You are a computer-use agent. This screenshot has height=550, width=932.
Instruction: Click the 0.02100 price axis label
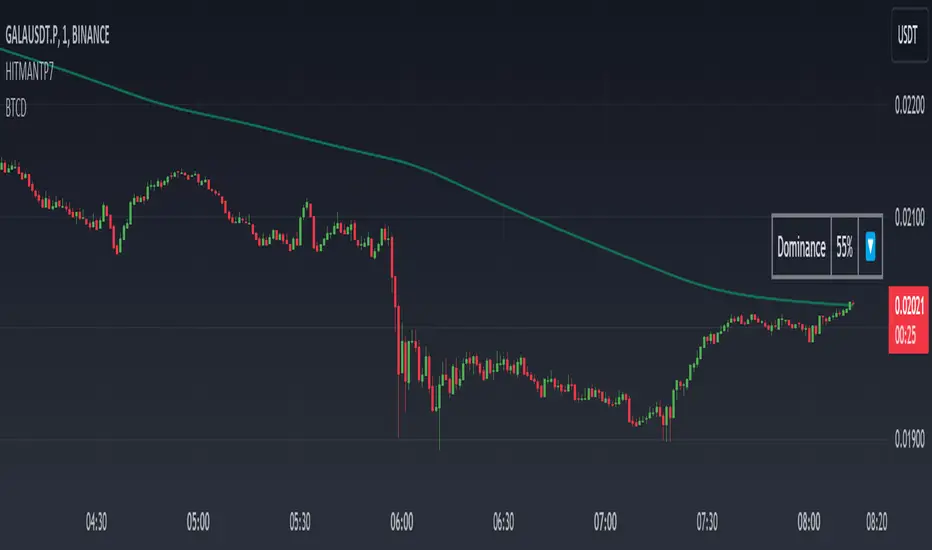click(x=908, y=217)
